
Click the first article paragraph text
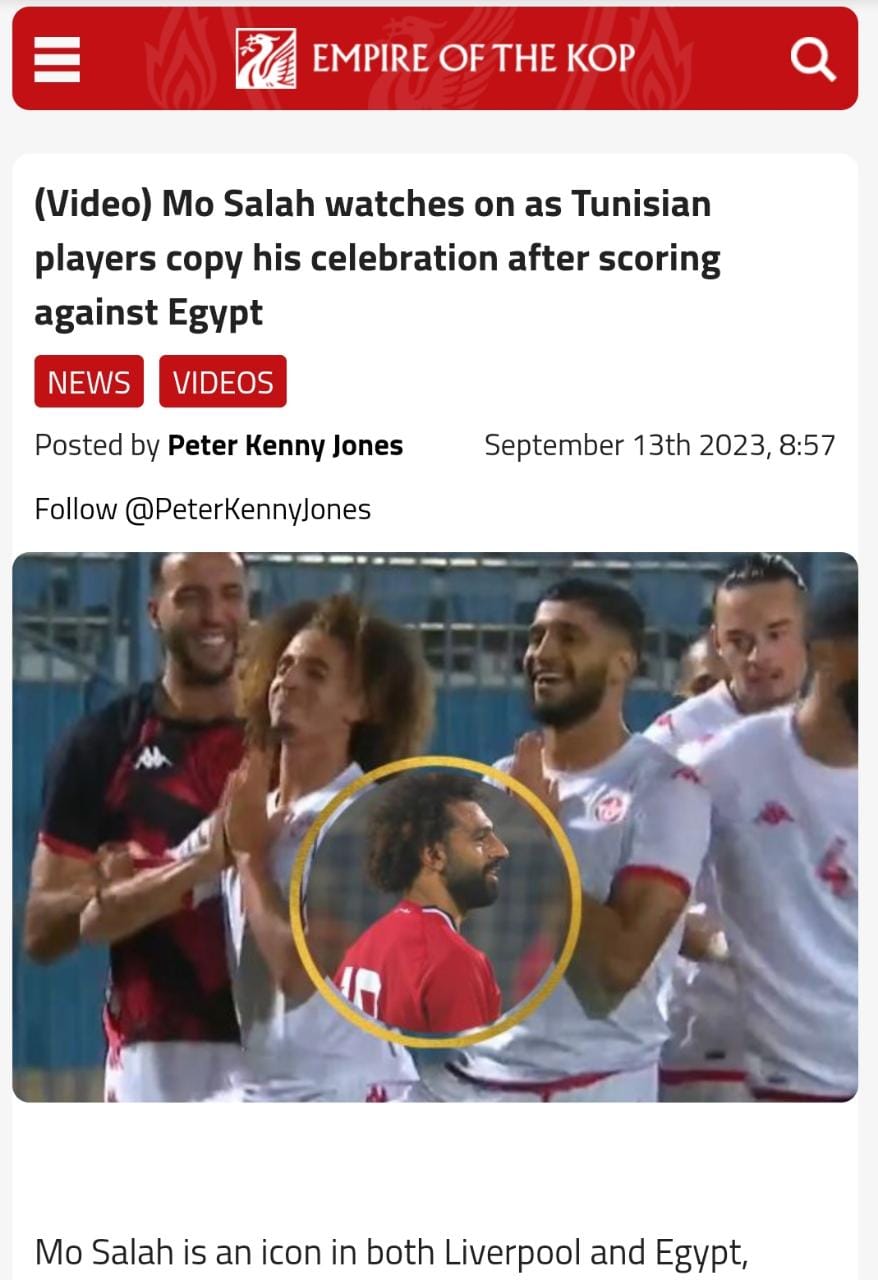391,1252
